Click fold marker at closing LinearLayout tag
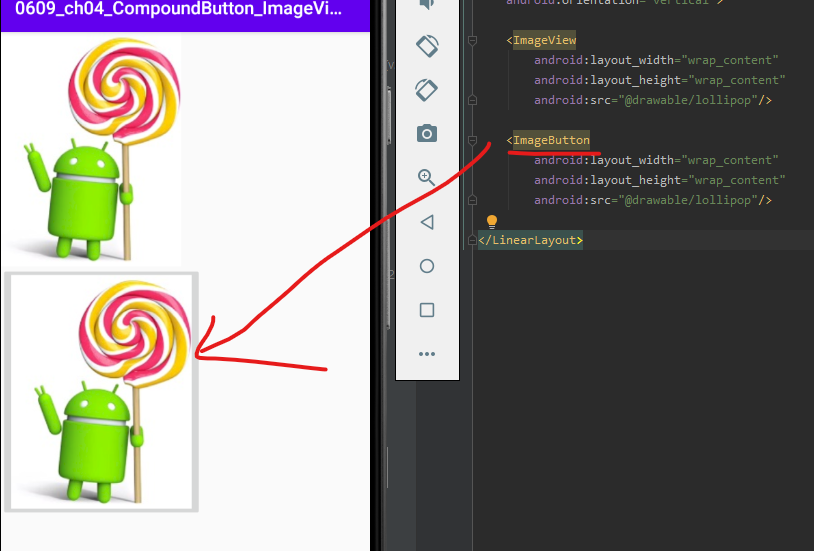Image resolution: width=814 pixels, height=551 pixels. point(472,240)
